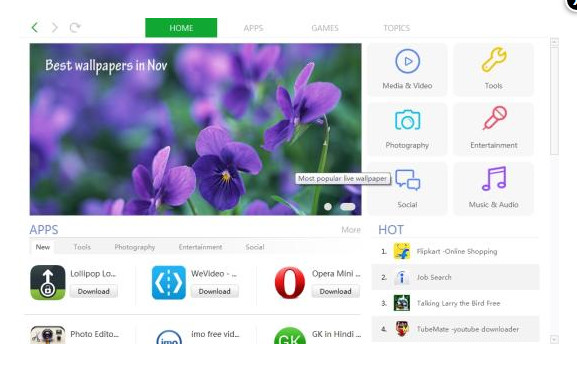Image resolution: width=577 pixels, height=368 pixels.
Task: Open the HOME tab
Action: click(x=181, y=28)
